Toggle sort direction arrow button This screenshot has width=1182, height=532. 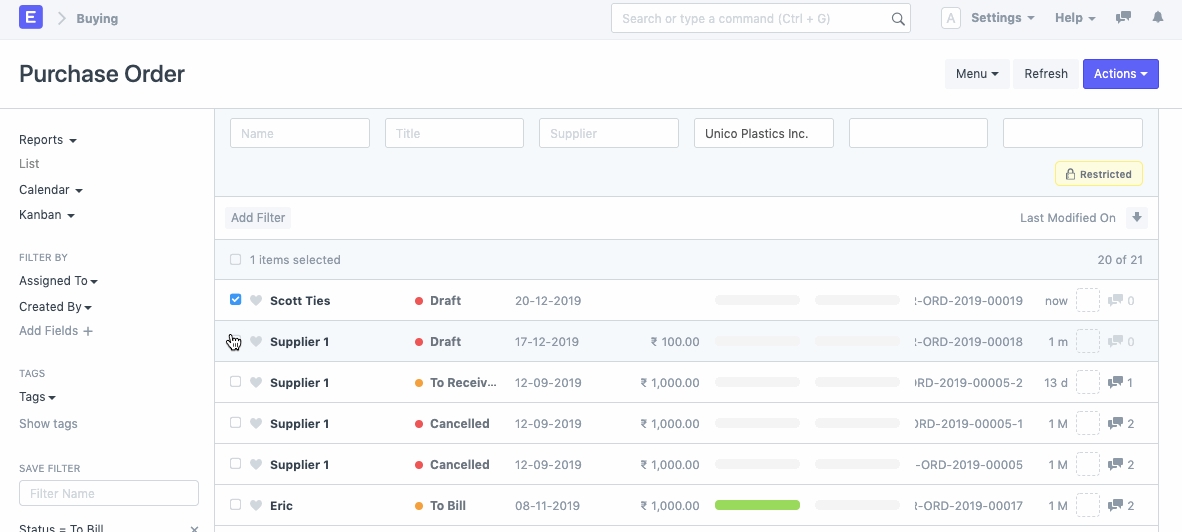1136,218
